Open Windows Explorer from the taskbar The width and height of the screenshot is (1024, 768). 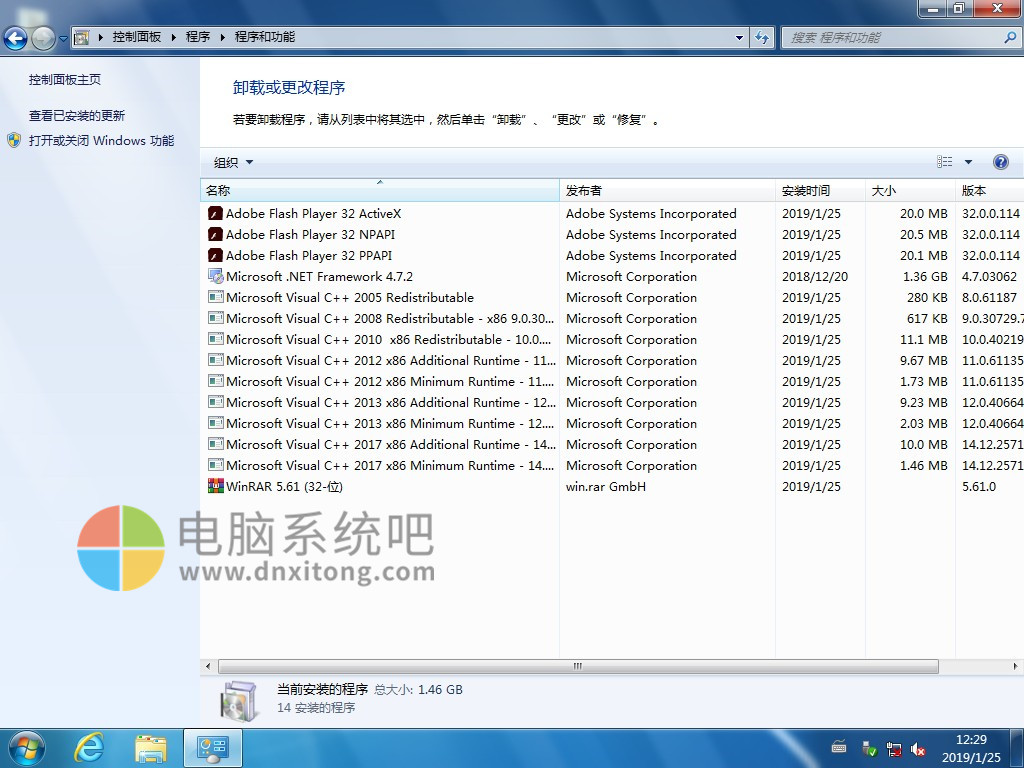tap(151, 749)
